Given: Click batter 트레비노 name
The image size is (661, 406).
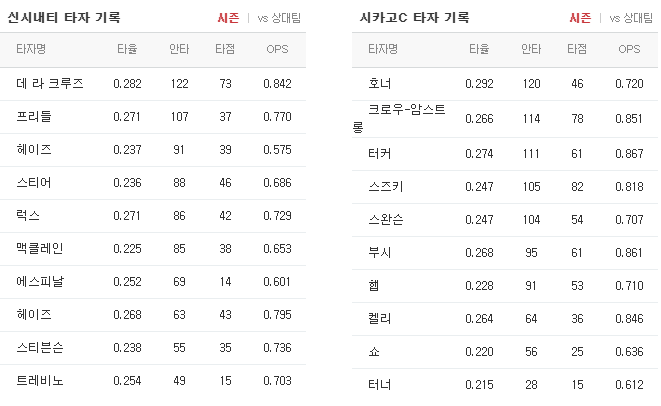Looking at the screenshot, I should coord(40,381).
